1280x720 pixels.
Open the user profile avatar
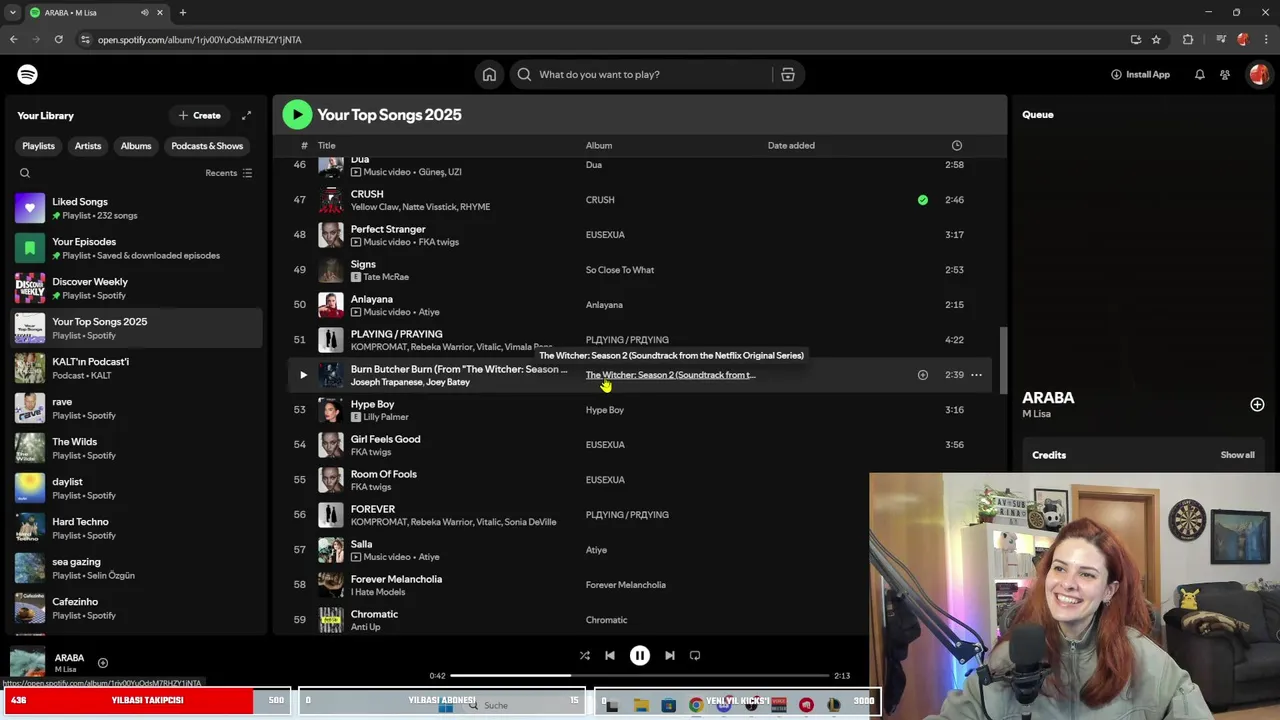tap(1259, 74)
